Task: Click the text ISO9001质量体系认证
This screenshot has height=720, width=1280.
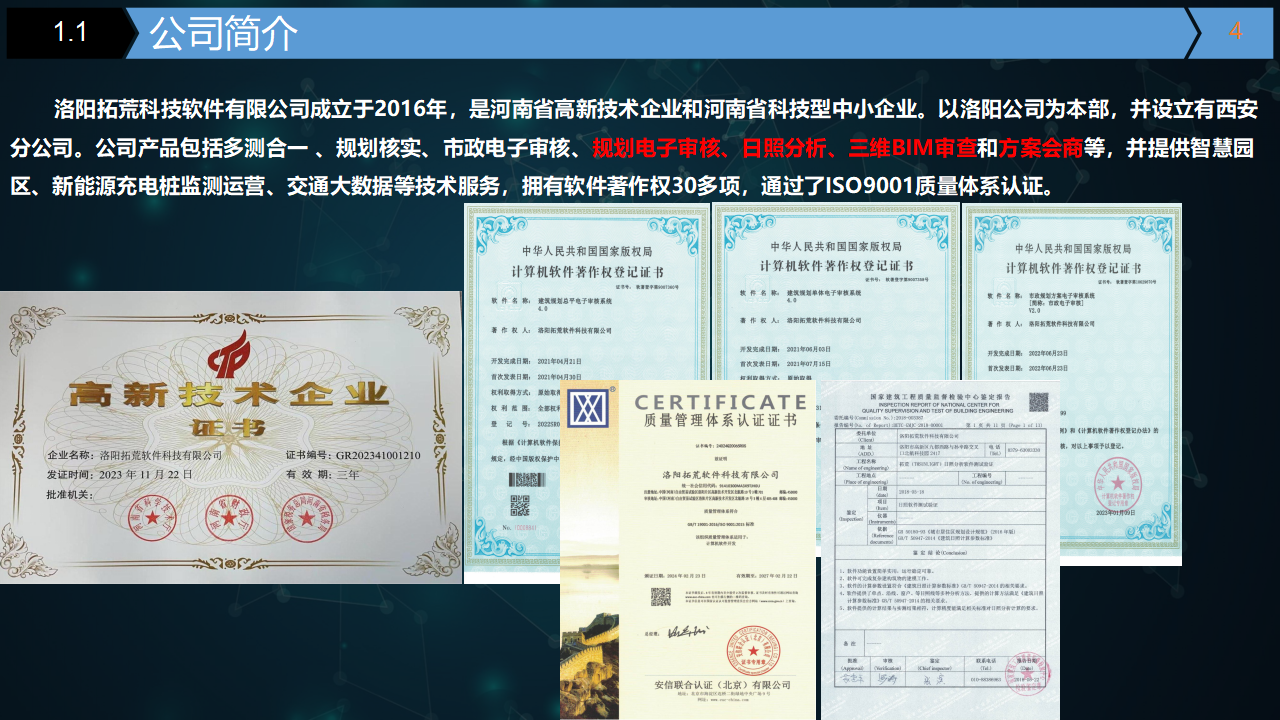Action: [934, 186]
